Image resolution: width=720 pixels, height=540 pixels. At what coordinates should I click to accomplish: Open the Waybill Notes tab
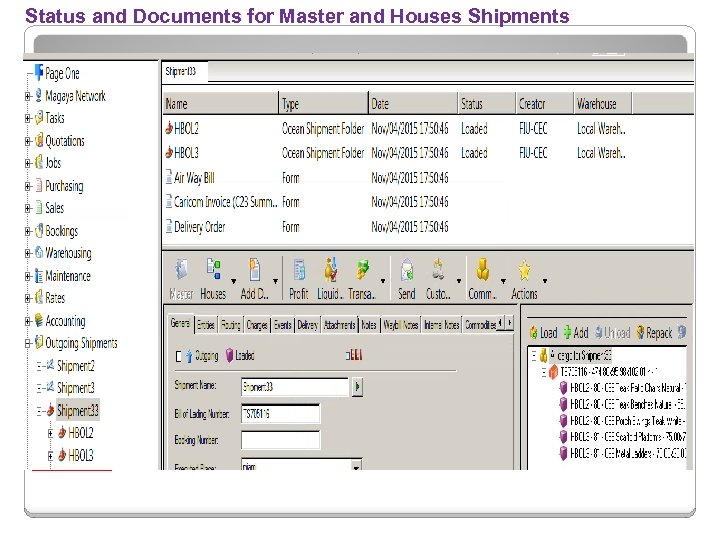click(400, 325)
